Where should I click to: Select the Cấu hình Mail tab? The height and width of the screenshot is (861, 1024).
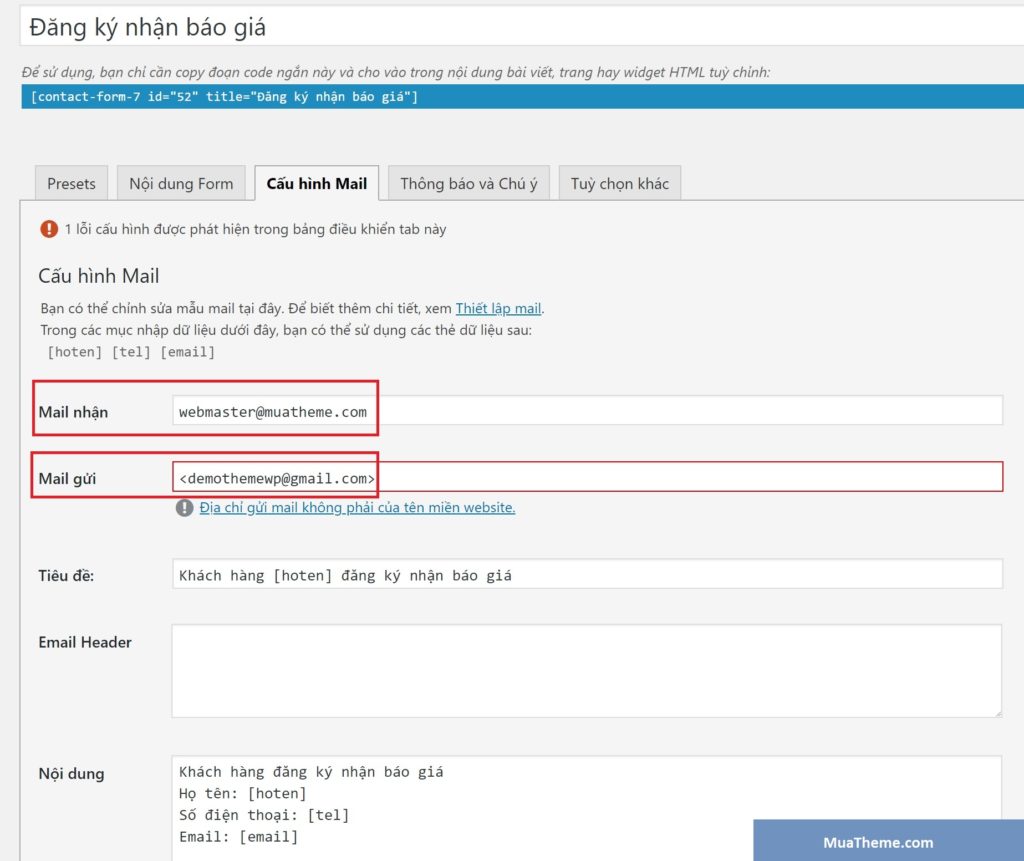(x=316, y=183)
